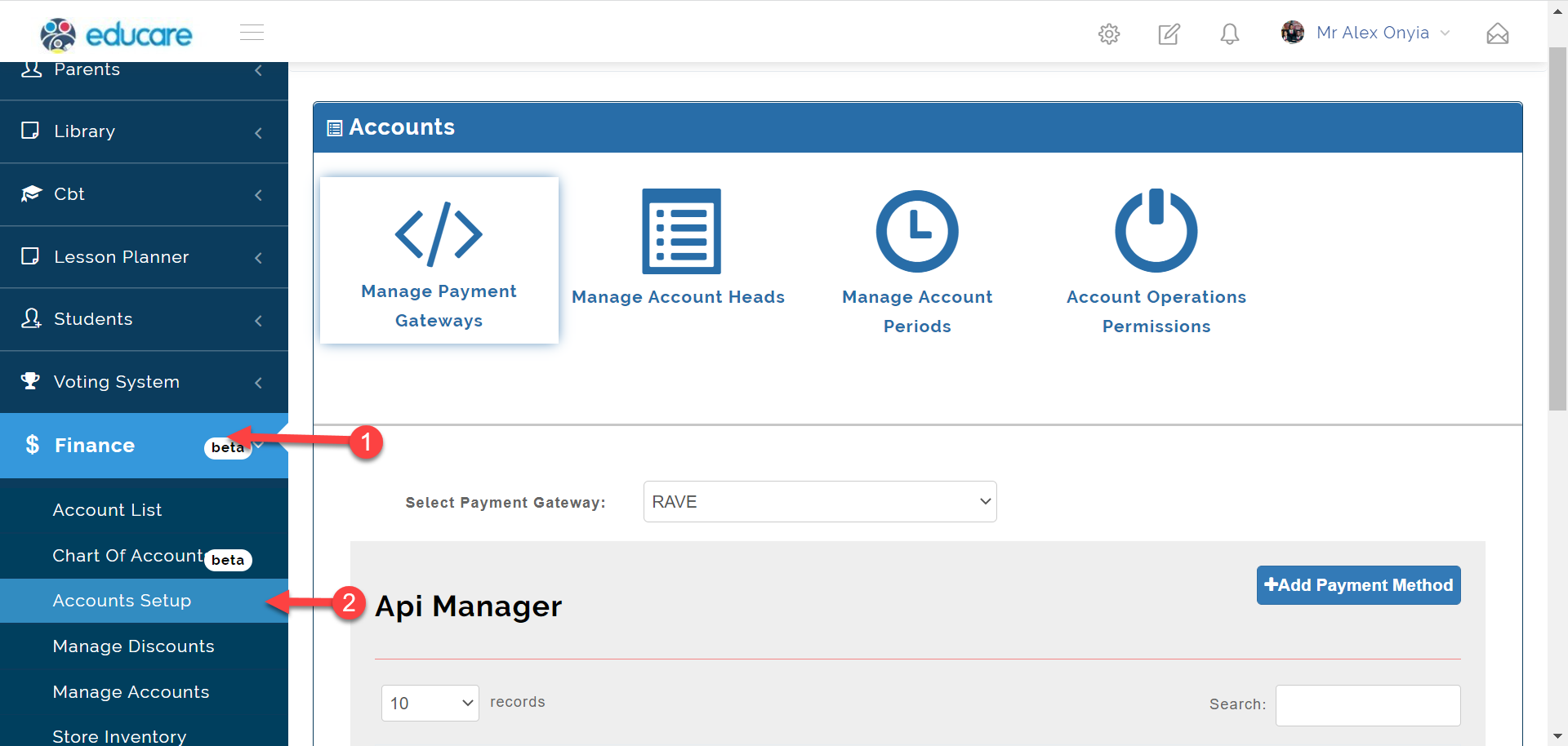1568x746 pixels.
Task: Click the edit pencil icon in header
Action: tap(1169, 33)
